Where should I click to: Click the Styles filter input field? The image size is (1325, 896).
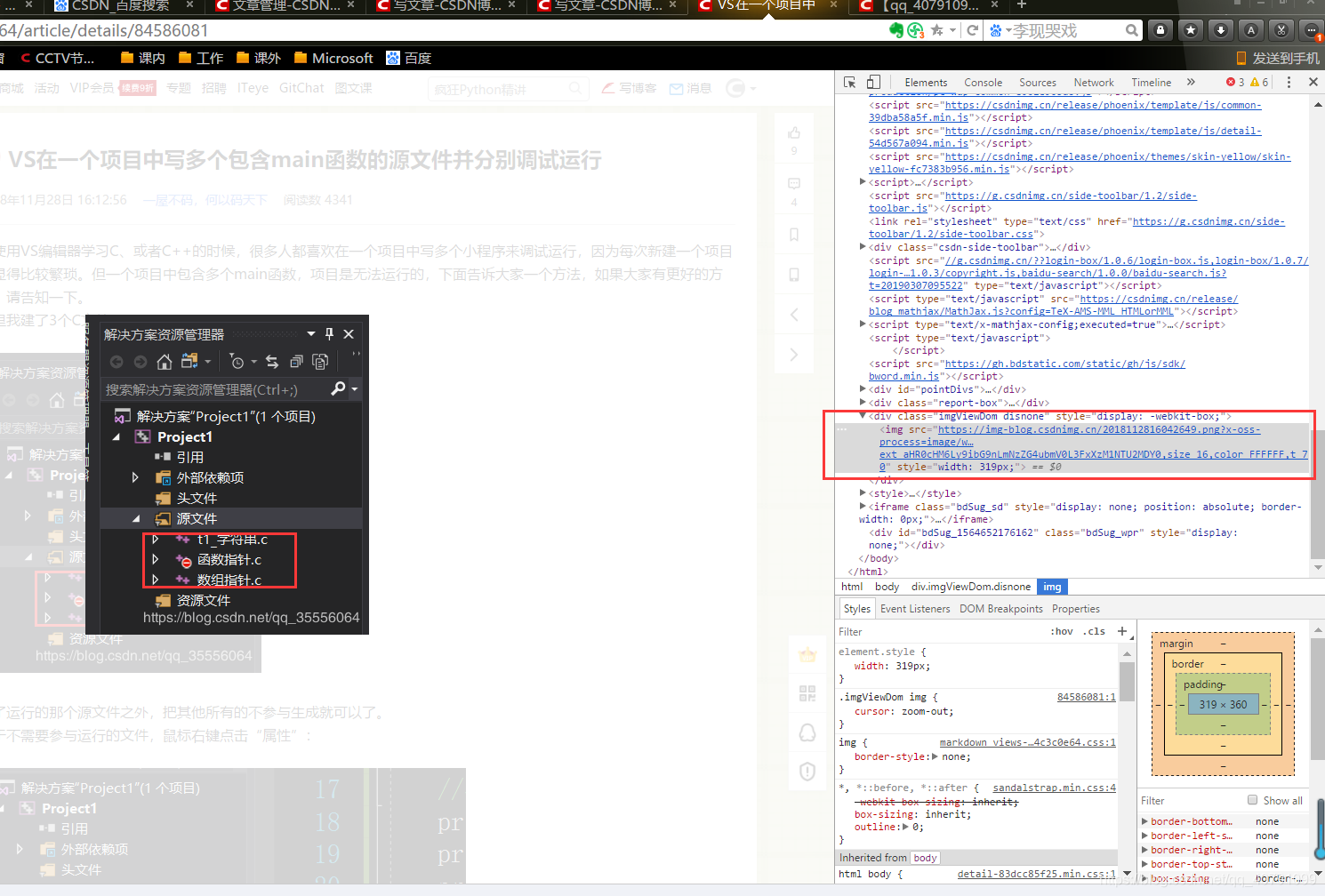click(938, 631)
